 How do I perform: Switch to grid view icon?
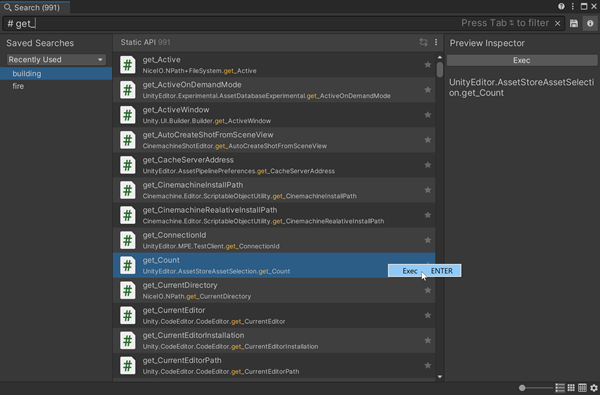pos(571,388)
